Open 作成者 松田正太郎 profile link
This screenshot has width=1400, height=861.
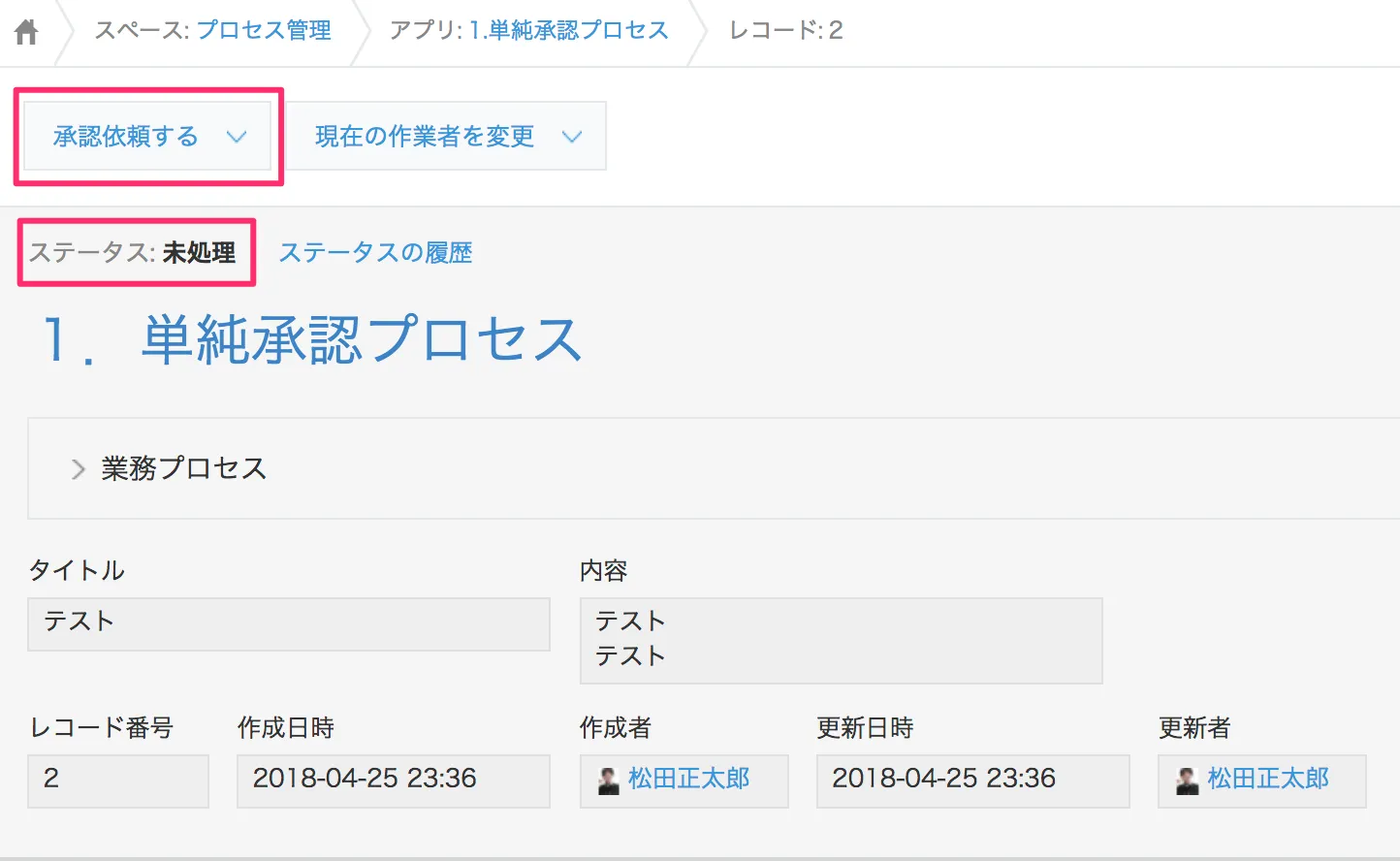(x=688, y=779)
